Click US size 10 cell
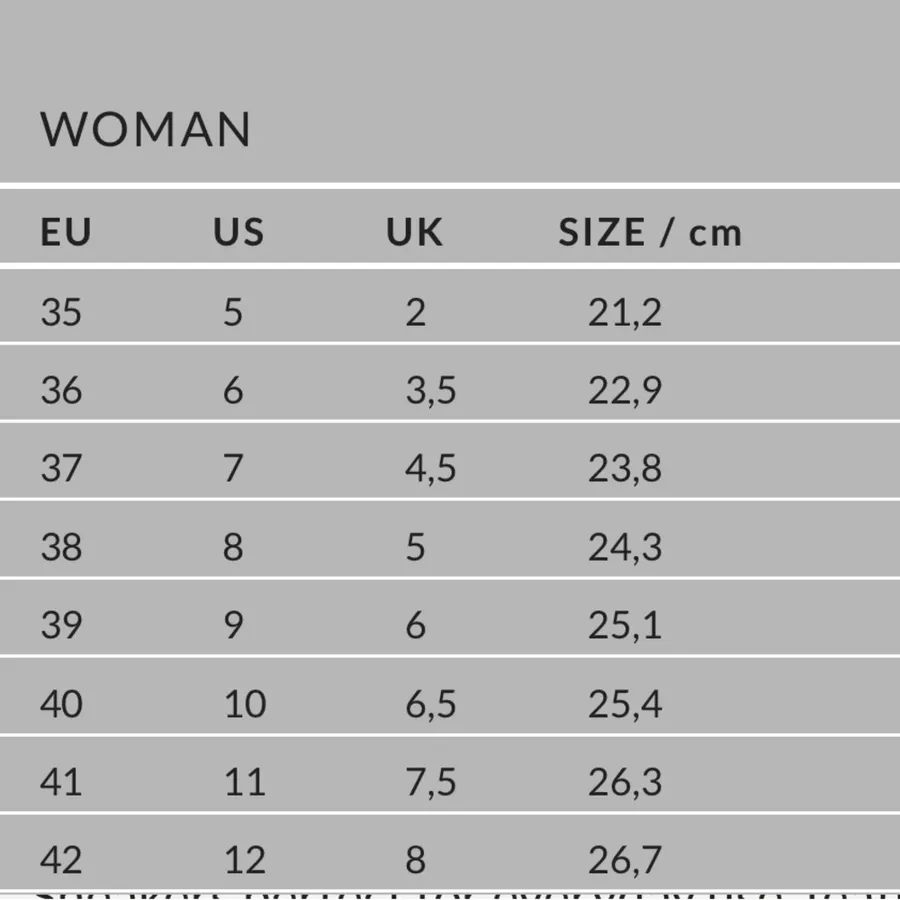This screenshot has height=900, width=900. click(x=245, y=704)
